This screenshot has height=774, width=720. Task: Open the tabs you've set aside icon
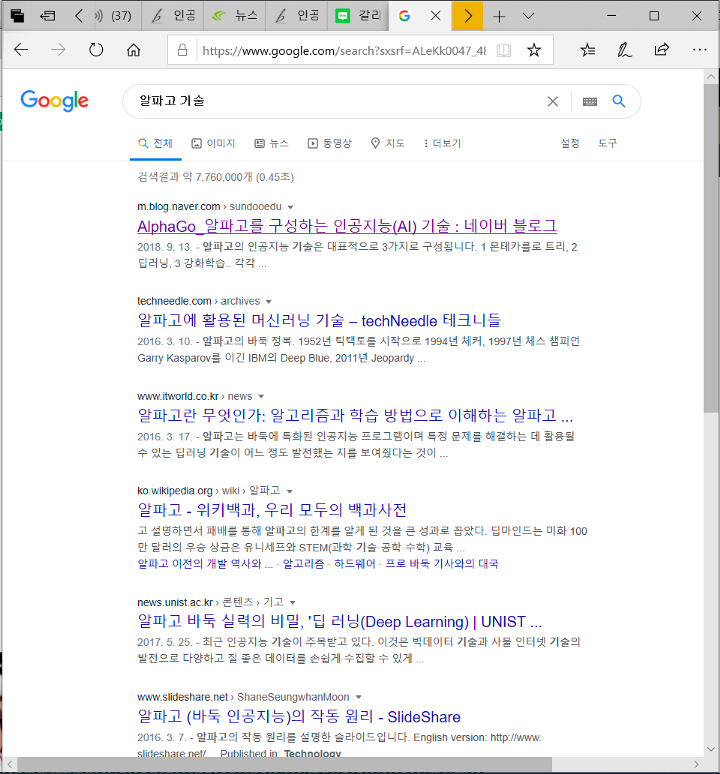[x=18, y=16]
